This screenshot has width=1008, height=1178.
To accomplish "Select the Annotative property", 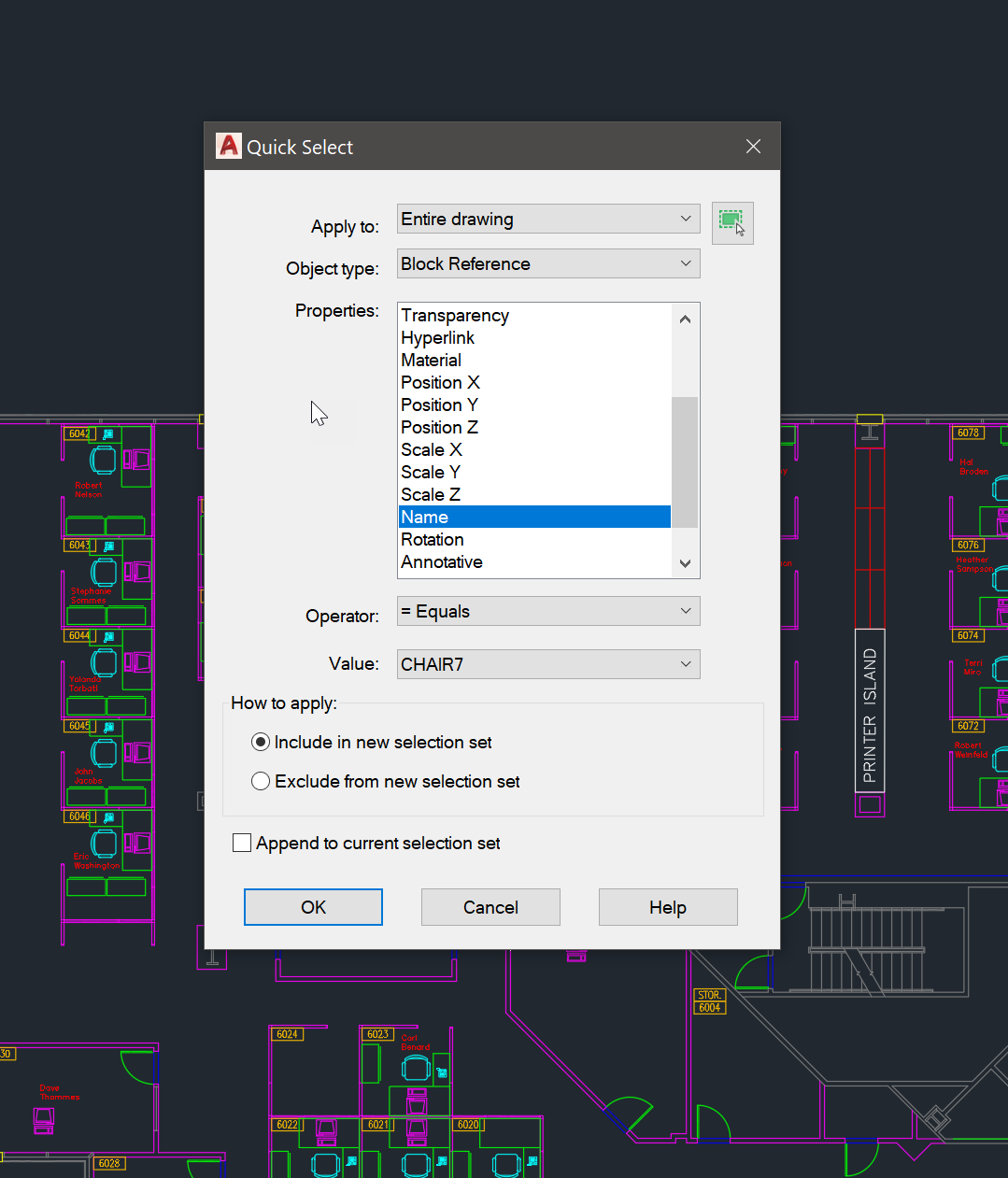I will pyautogui.click(x=441, y=561).
